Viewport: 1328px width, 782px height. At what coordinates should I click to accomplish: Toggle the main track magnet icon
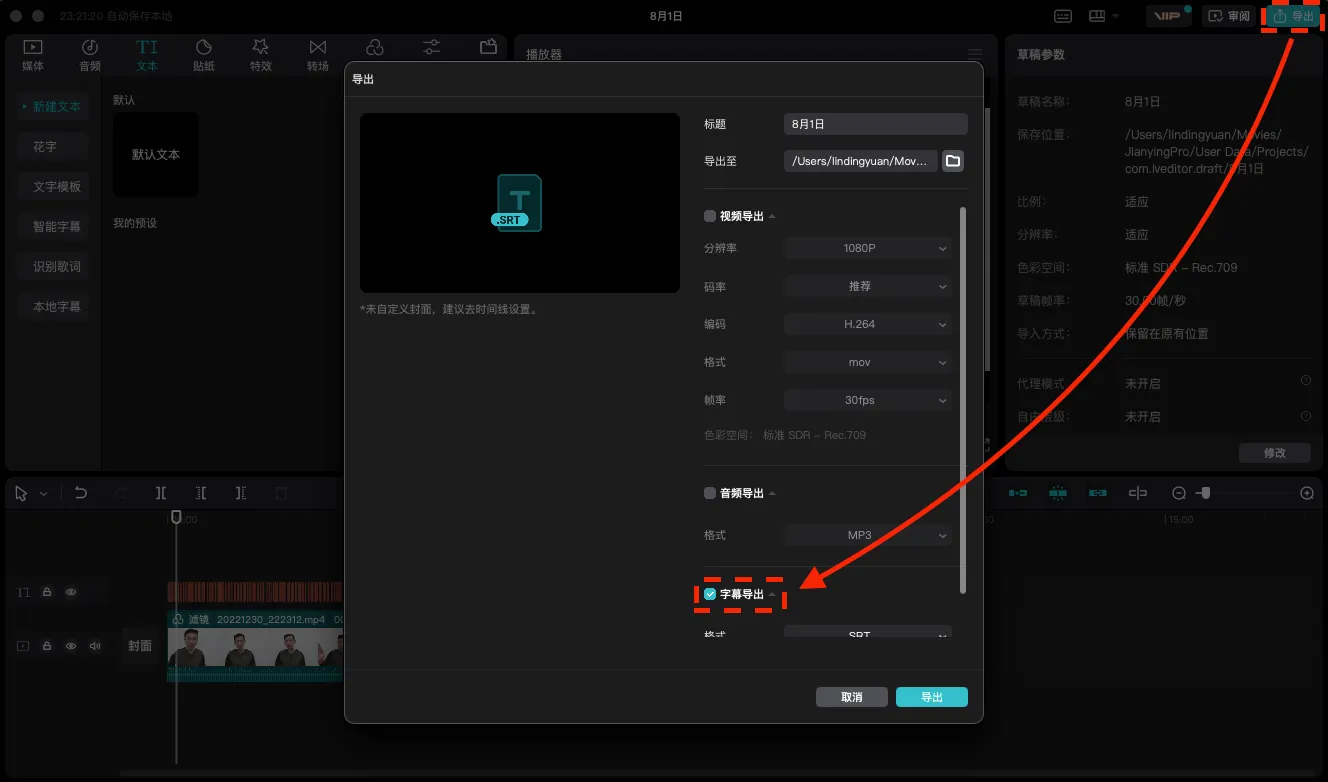(x=1018, y=493)
